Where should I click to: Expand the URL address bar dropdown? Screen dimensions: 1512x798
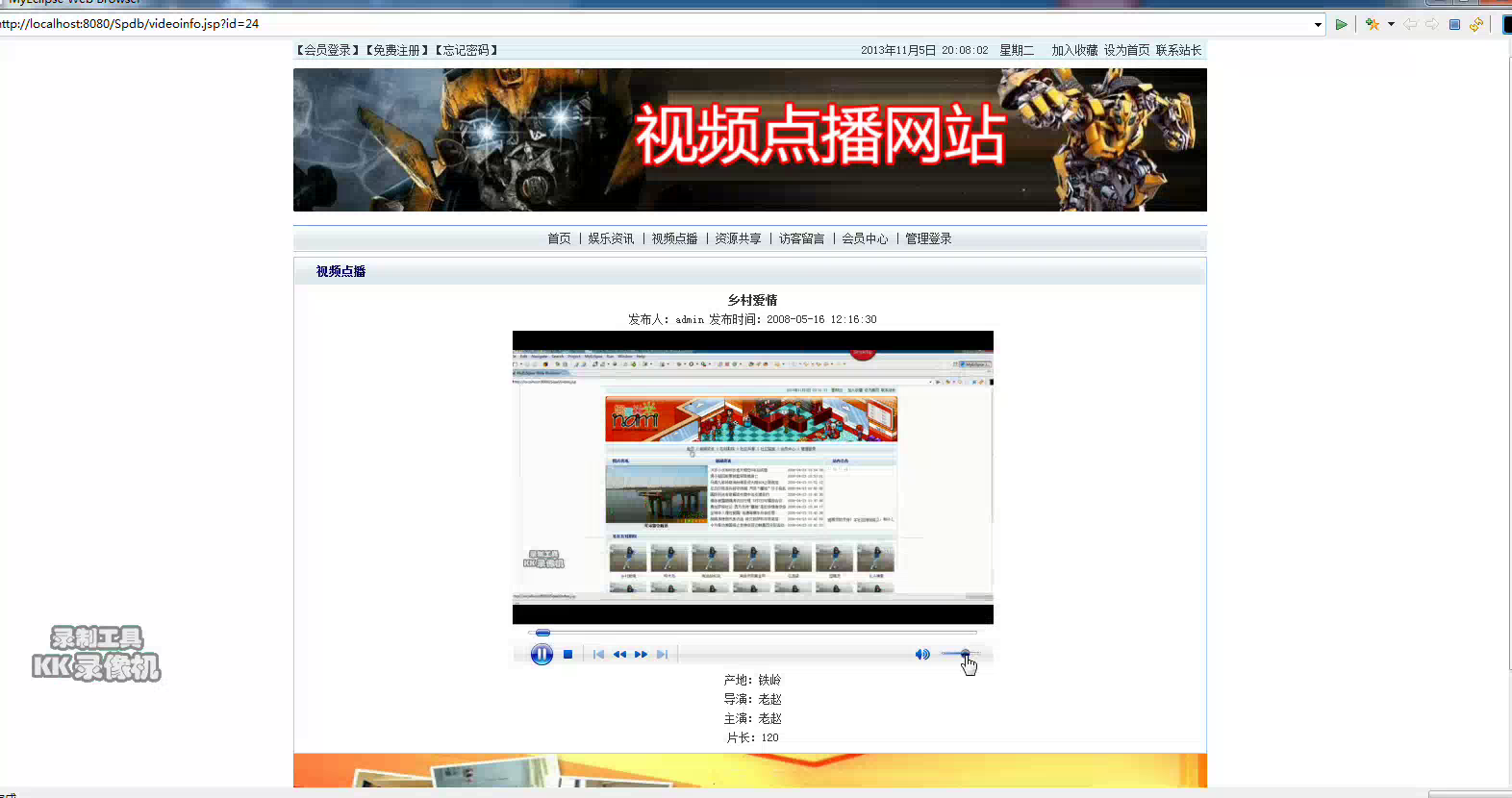click(1318, 24)
